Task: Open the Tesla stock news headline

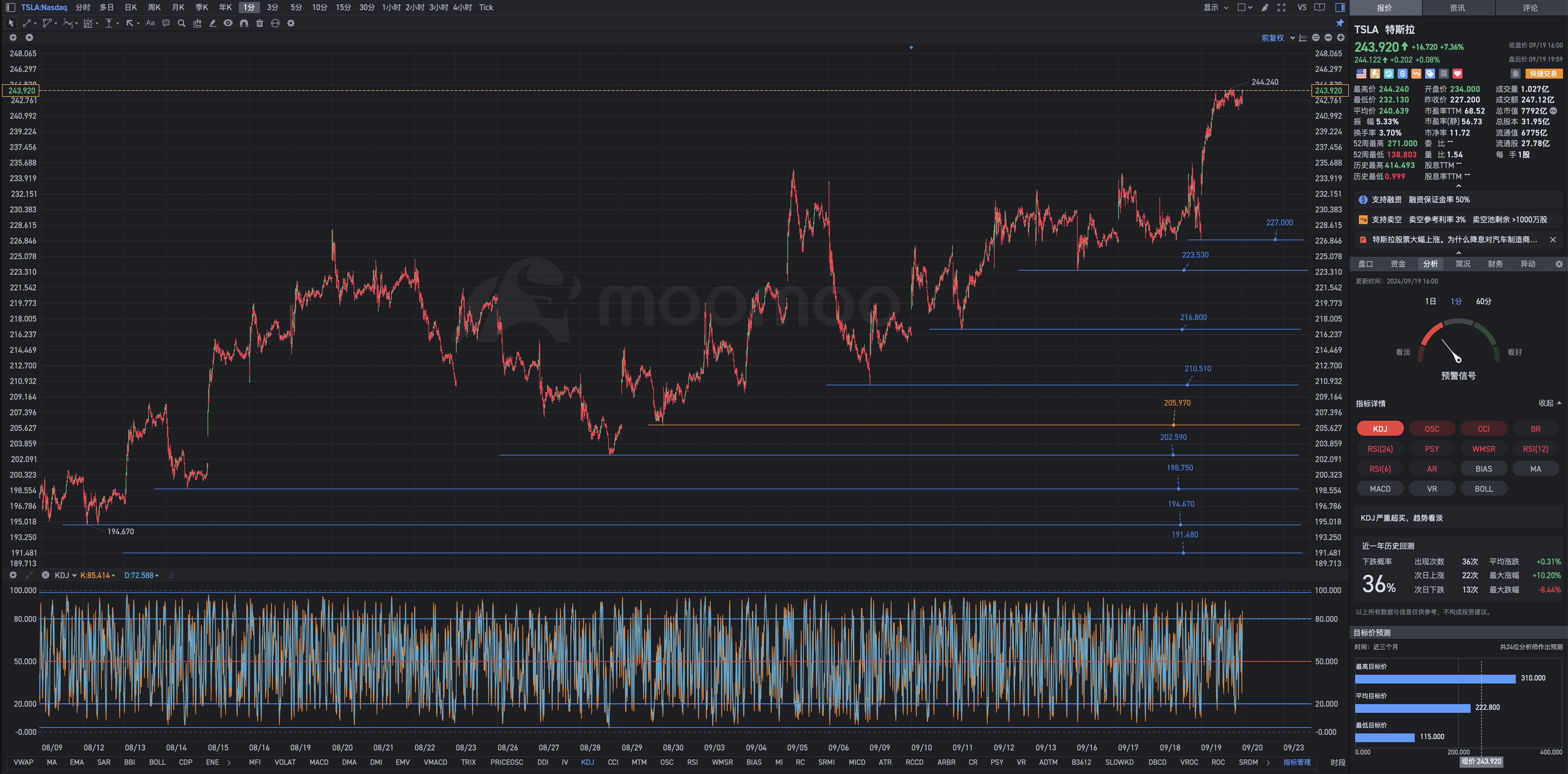Action: click(1454, 240)
